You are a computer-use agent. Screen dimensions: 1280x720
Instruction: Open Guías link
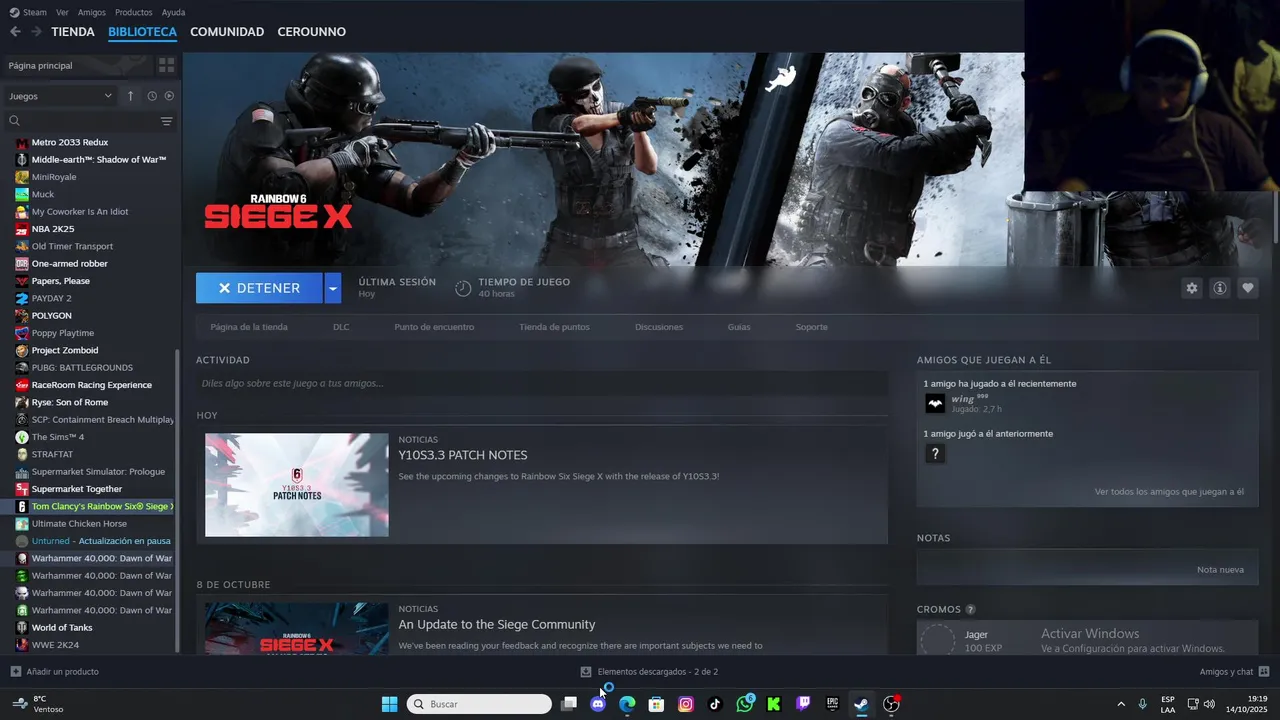[739, 327]
